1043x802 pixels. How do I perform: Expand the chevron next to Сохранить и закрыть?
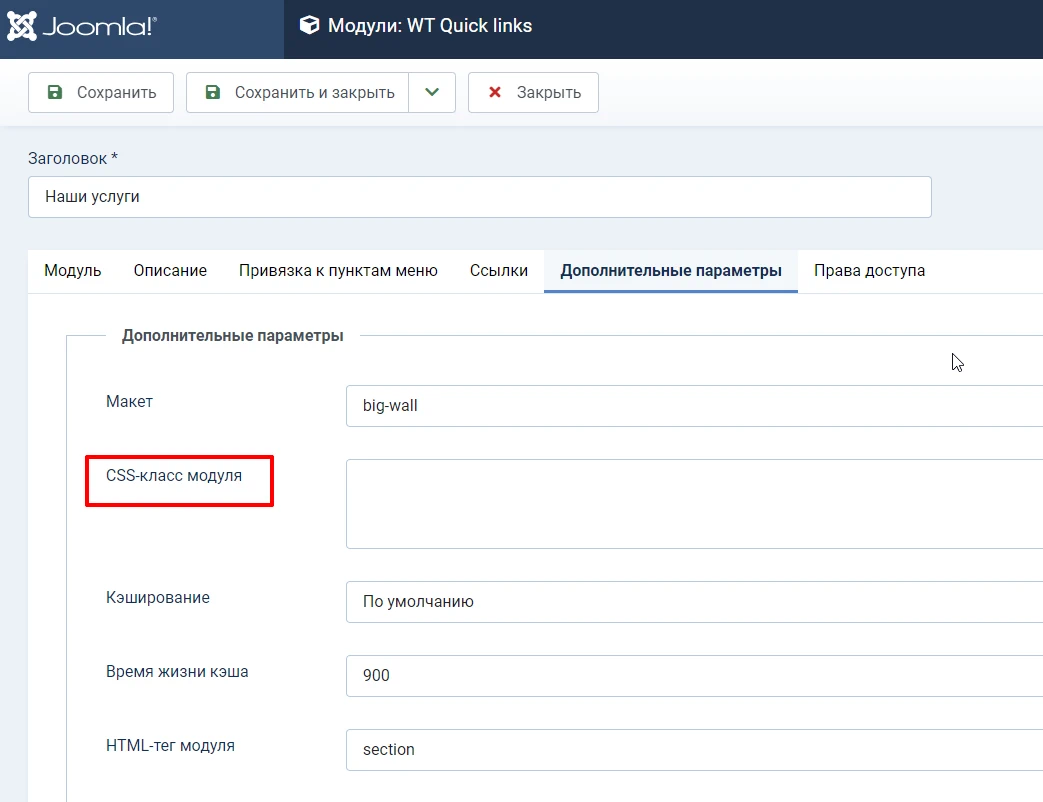point(432,92)
